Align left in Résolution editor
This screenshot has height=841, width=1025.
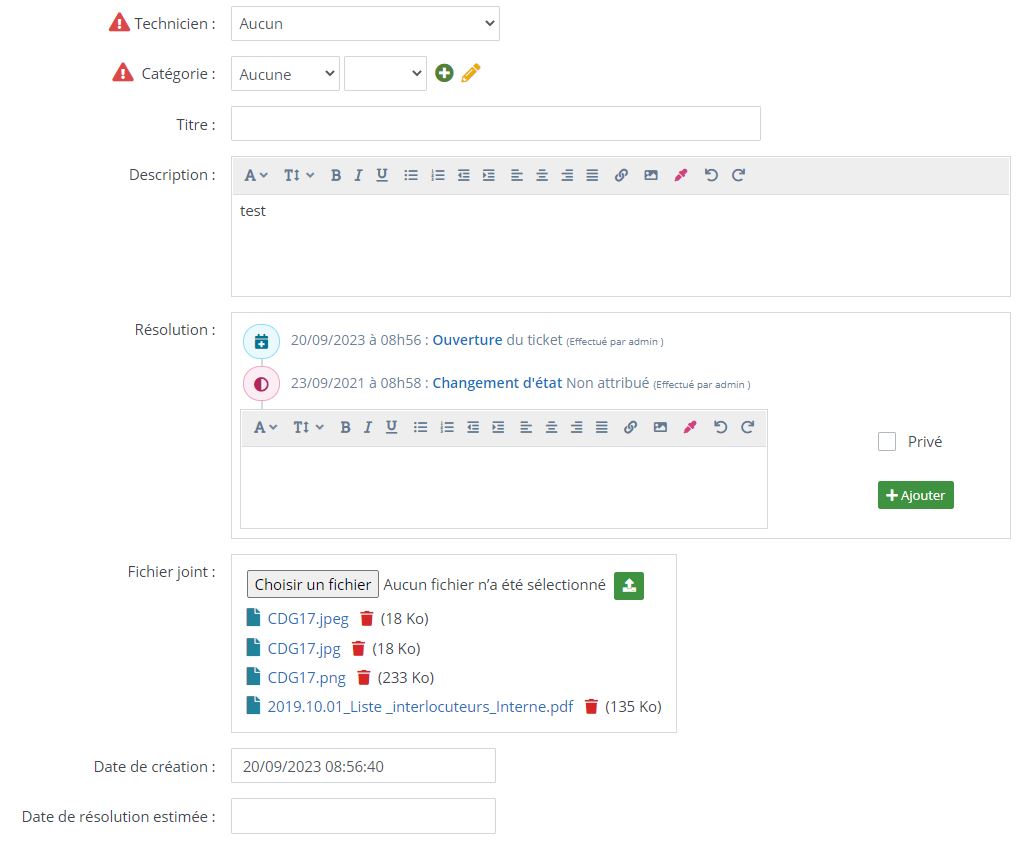pyautogui.click(x=526, y=427)
